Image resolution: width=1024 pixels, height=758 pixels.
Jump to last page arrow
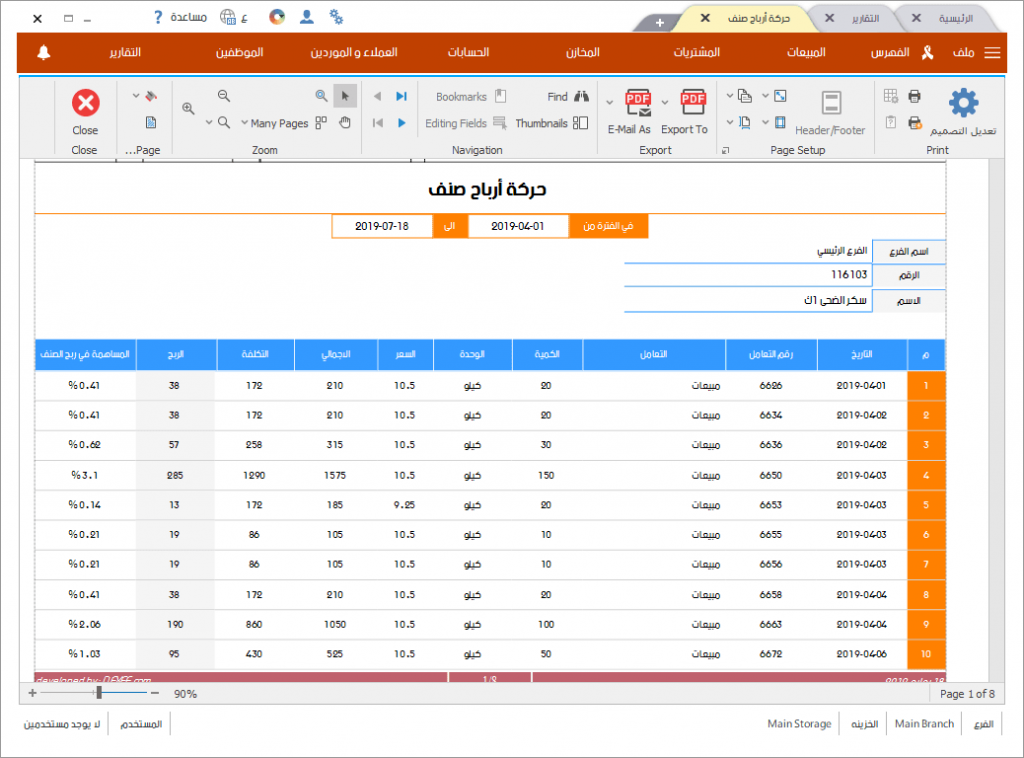point(402,96)
